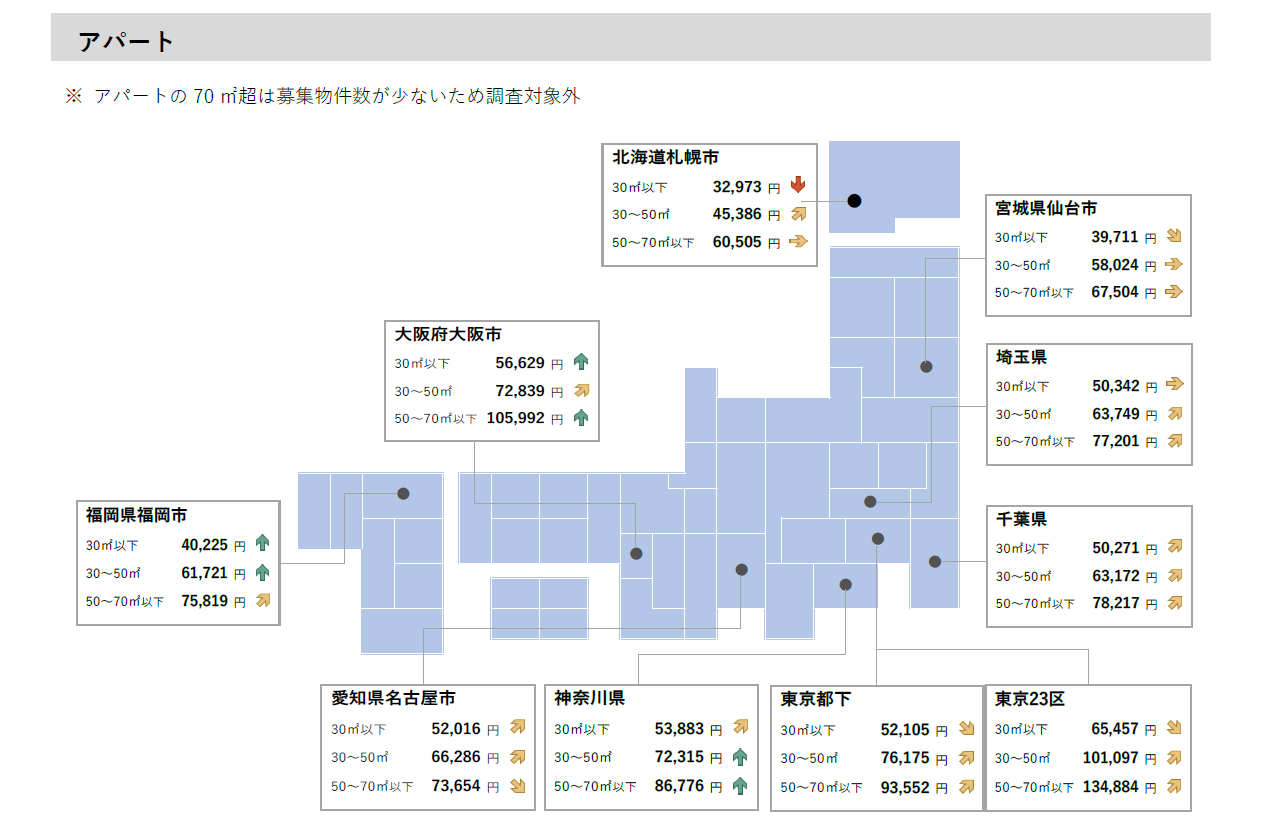Select the 愛知県名古屋市 heading
This screenshot has width=1262, height=822.
(x=394, y=698)
